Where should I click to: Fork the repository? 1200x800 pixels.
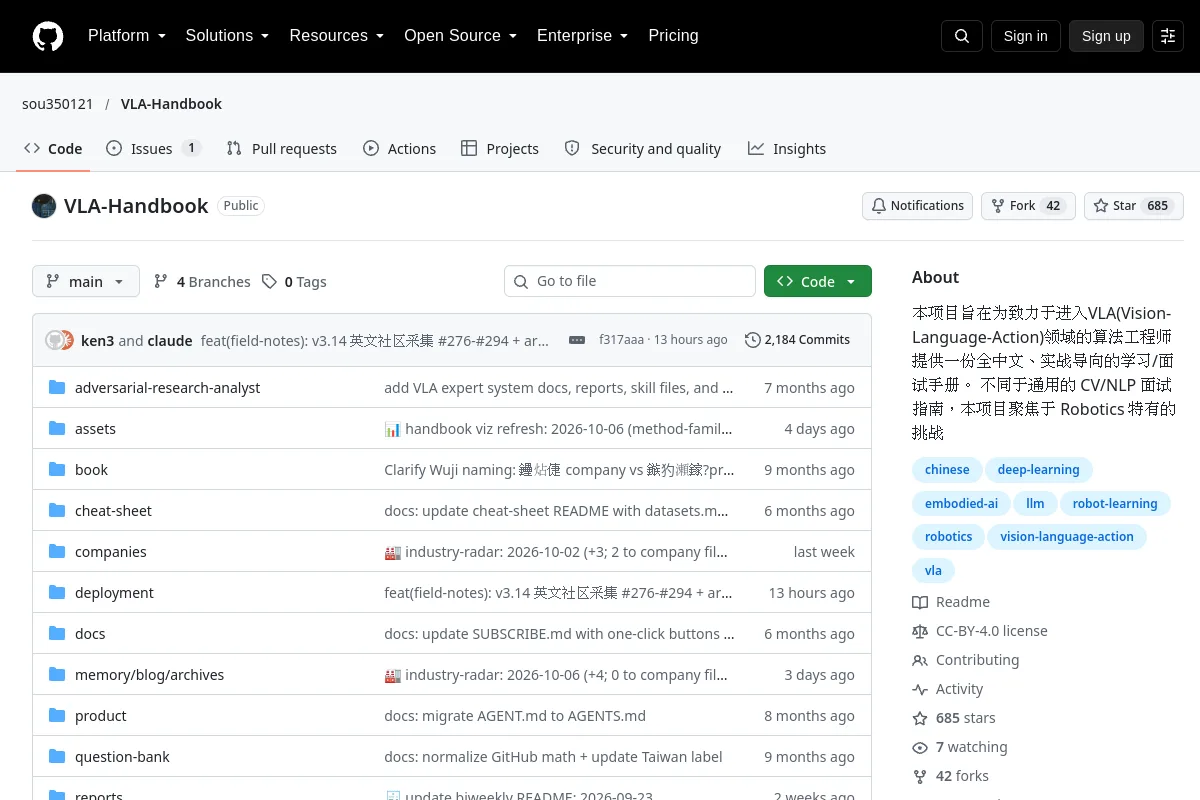tap(1028, 206)
